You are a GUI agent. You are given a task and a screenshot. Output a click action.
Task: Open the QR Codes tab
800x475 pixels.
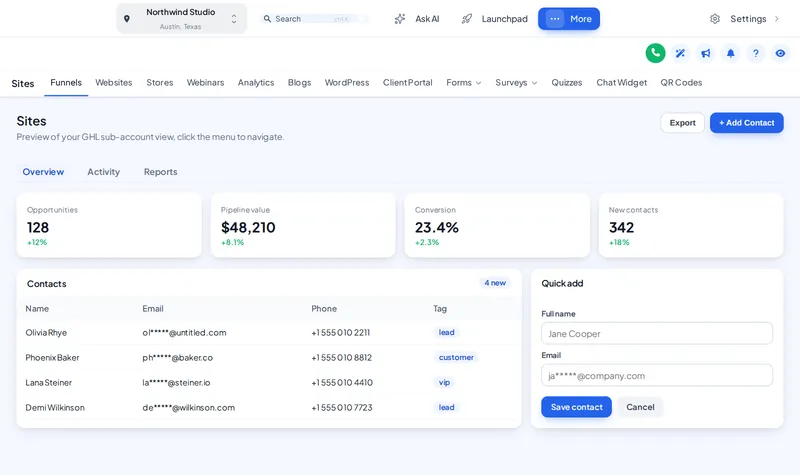point(681,83)
